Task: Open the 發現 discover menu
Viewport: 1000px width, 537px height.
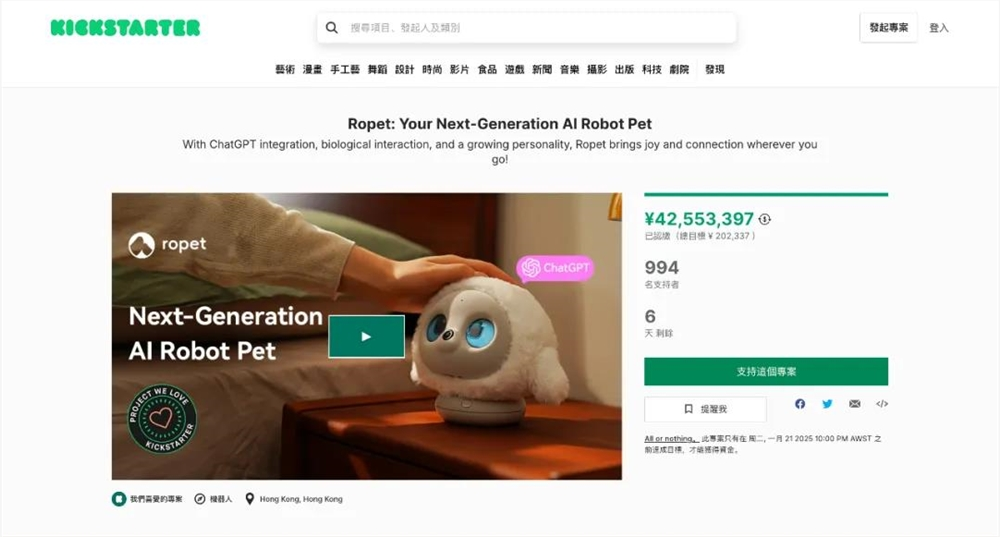Action: tap(714, 69)
